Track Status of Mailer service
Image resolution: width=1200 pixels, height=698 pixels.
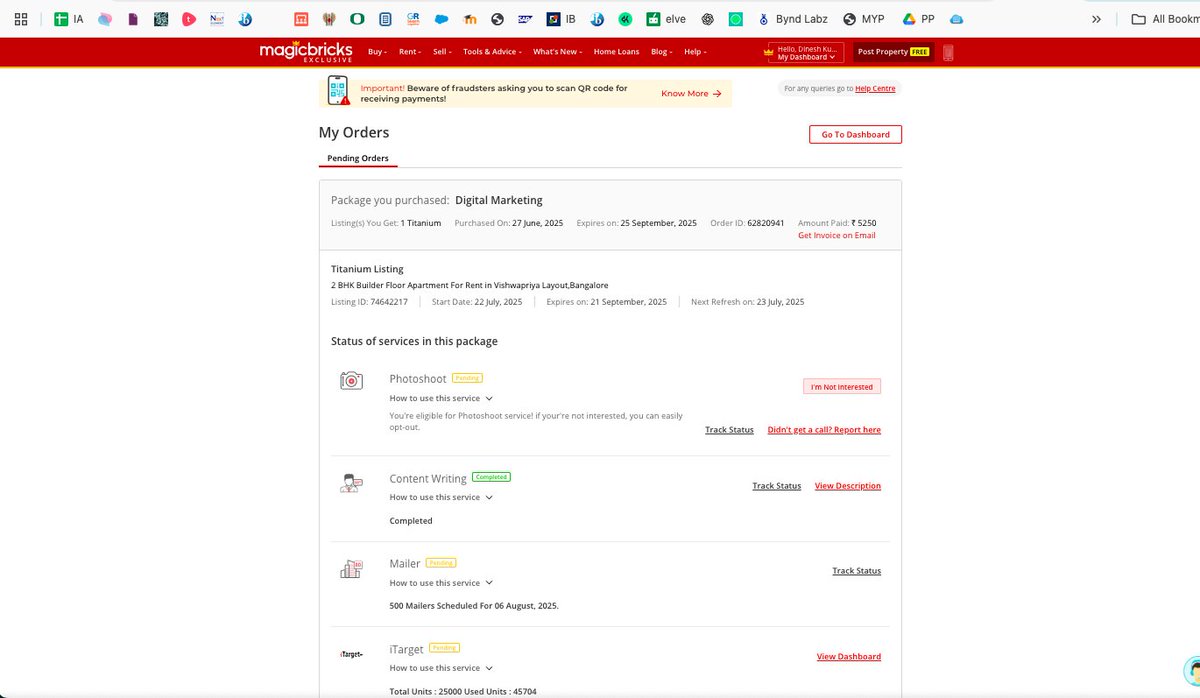click(856, 571)
